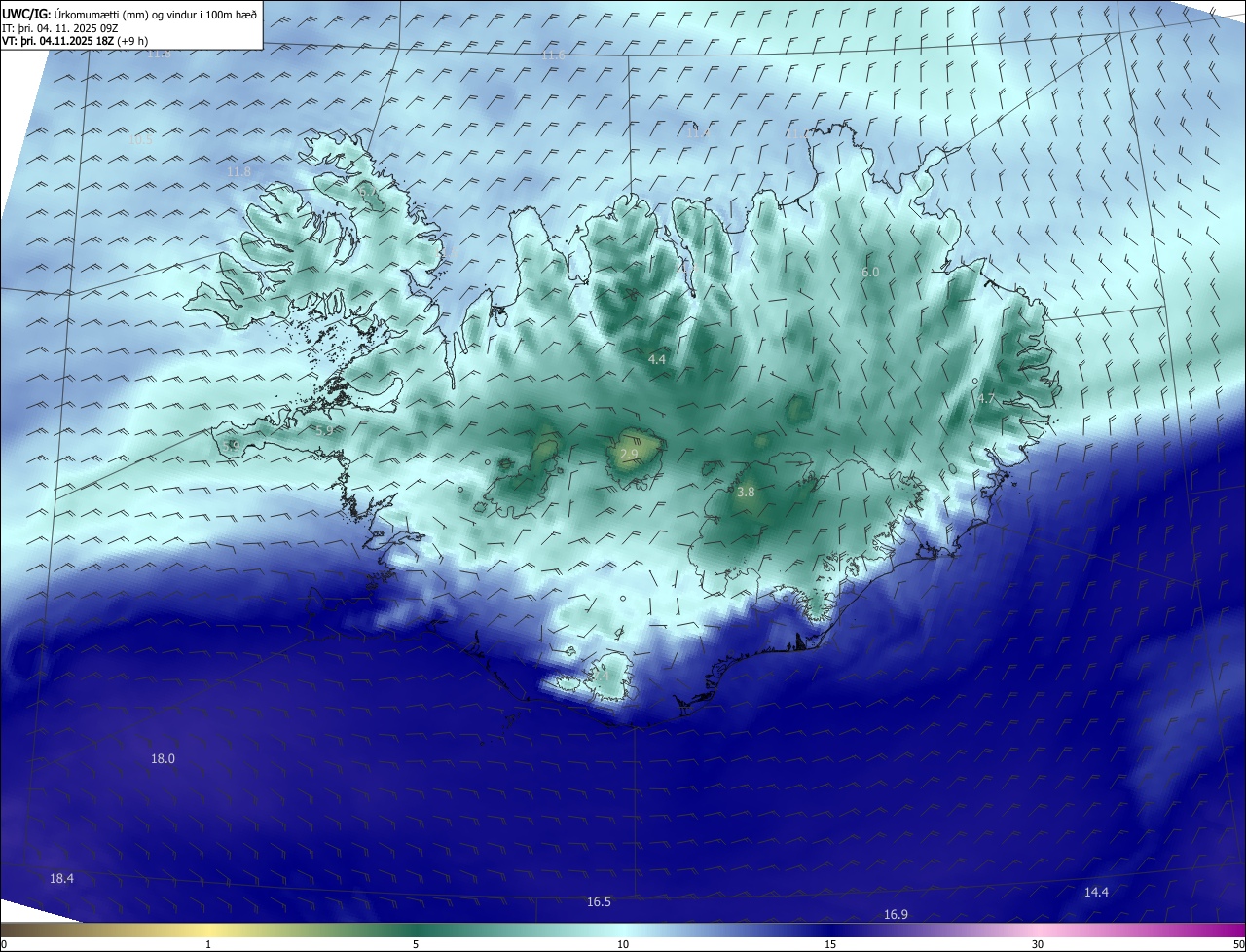The image size is (1246, 952).
Task: Click the 'UWC/IG: Úrkomumætti (mm)' title line
Action: 129,14
